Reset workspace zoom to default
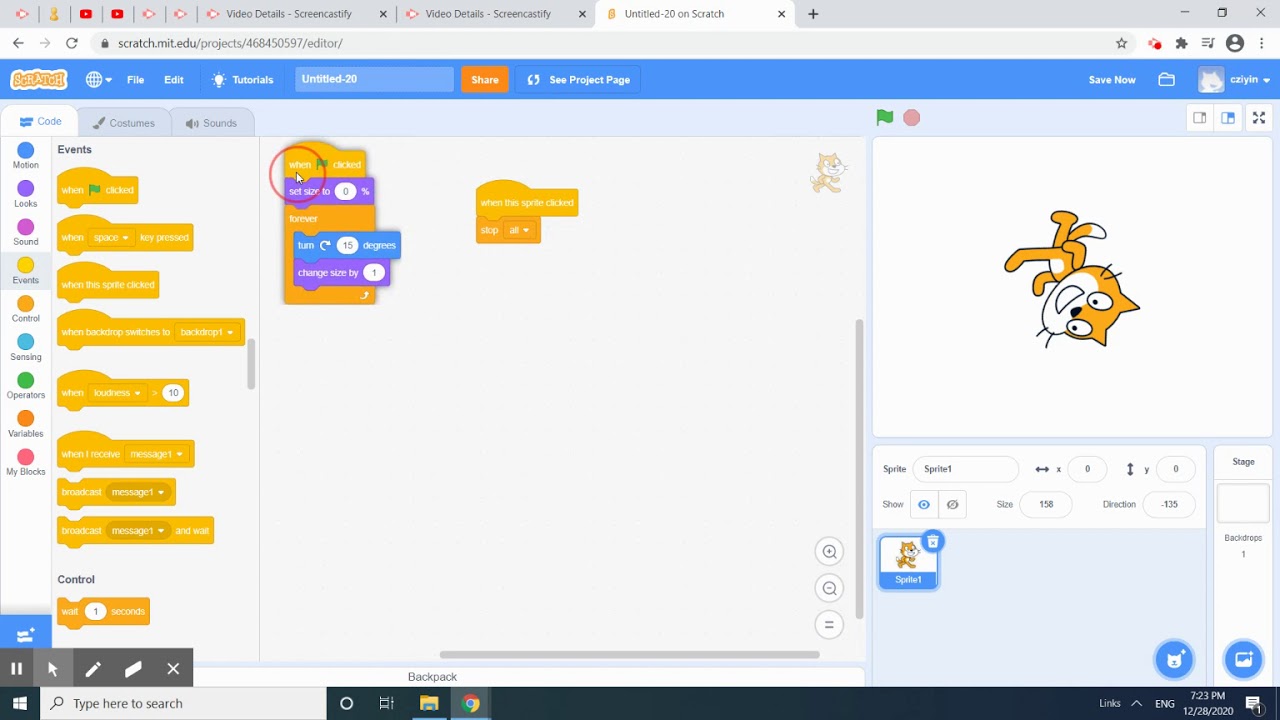Image resolution: width=1280 pixels, height=720 pixels. pos(829,625)
